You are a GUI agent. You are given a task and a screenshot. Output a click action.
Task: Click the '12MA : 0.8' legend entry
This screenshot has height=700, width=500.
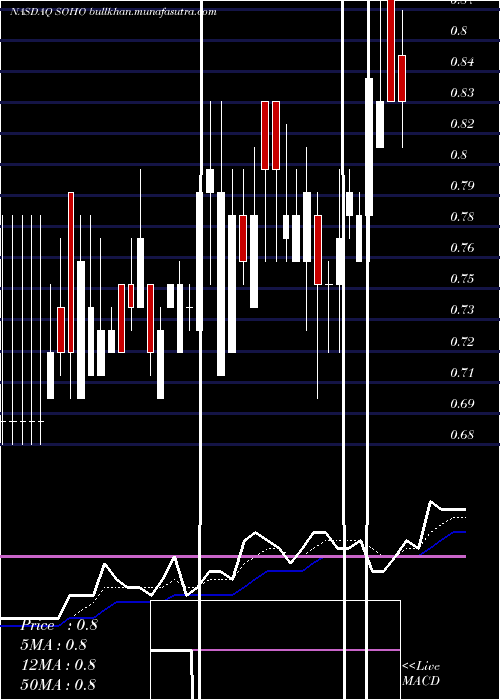point(58,665)
